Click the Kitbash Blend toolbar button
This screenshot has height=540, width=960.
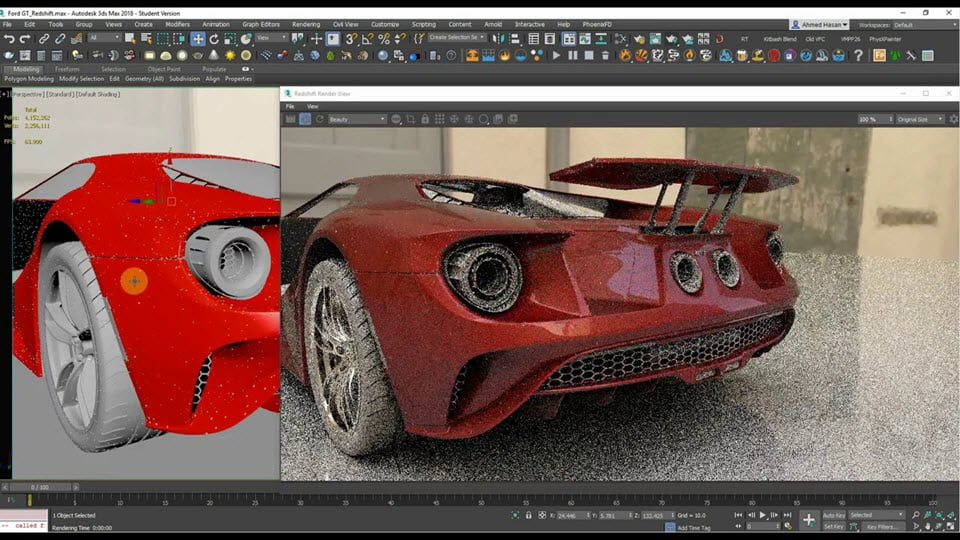[780, 39]
